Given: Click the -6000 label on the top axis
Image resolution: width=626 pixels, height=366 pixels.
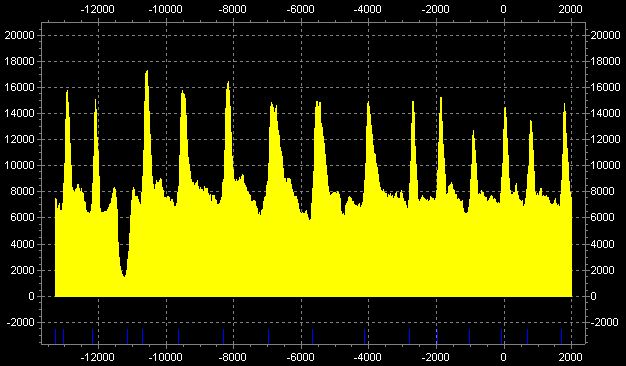Looking at the screenshot, I should pyautogui.click(x=301, y=9).
